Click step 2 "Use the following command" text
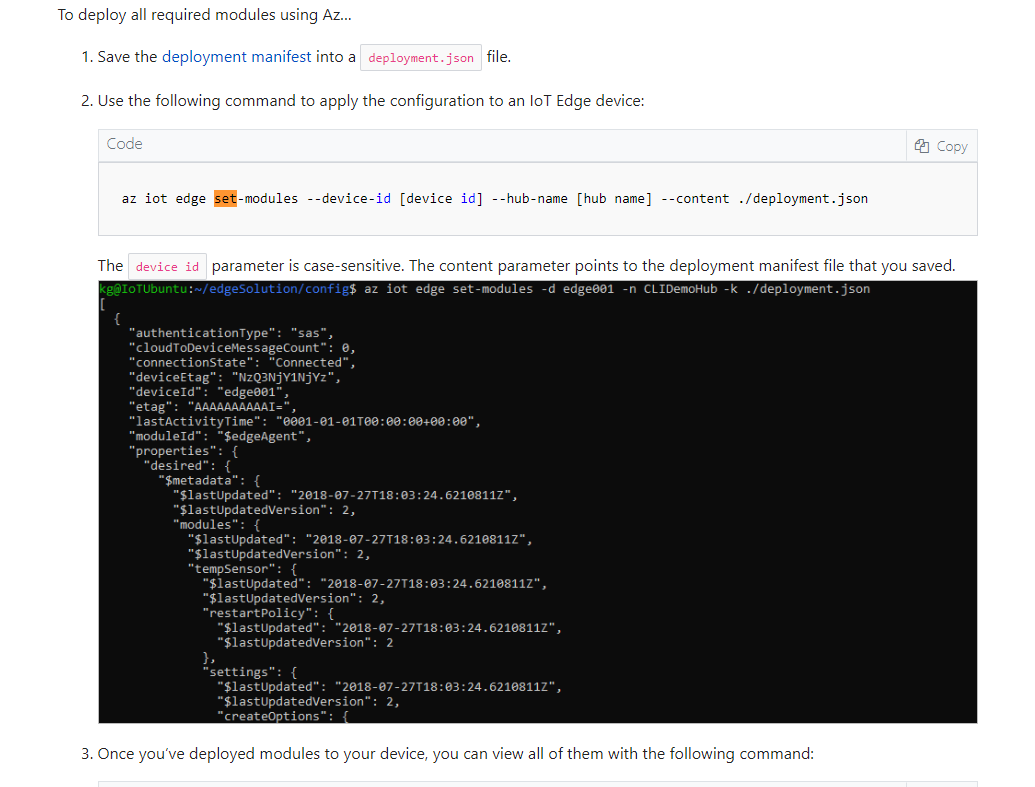Image resolution: width=1035 pixels, height=787 pixels. tap(371, 100)
